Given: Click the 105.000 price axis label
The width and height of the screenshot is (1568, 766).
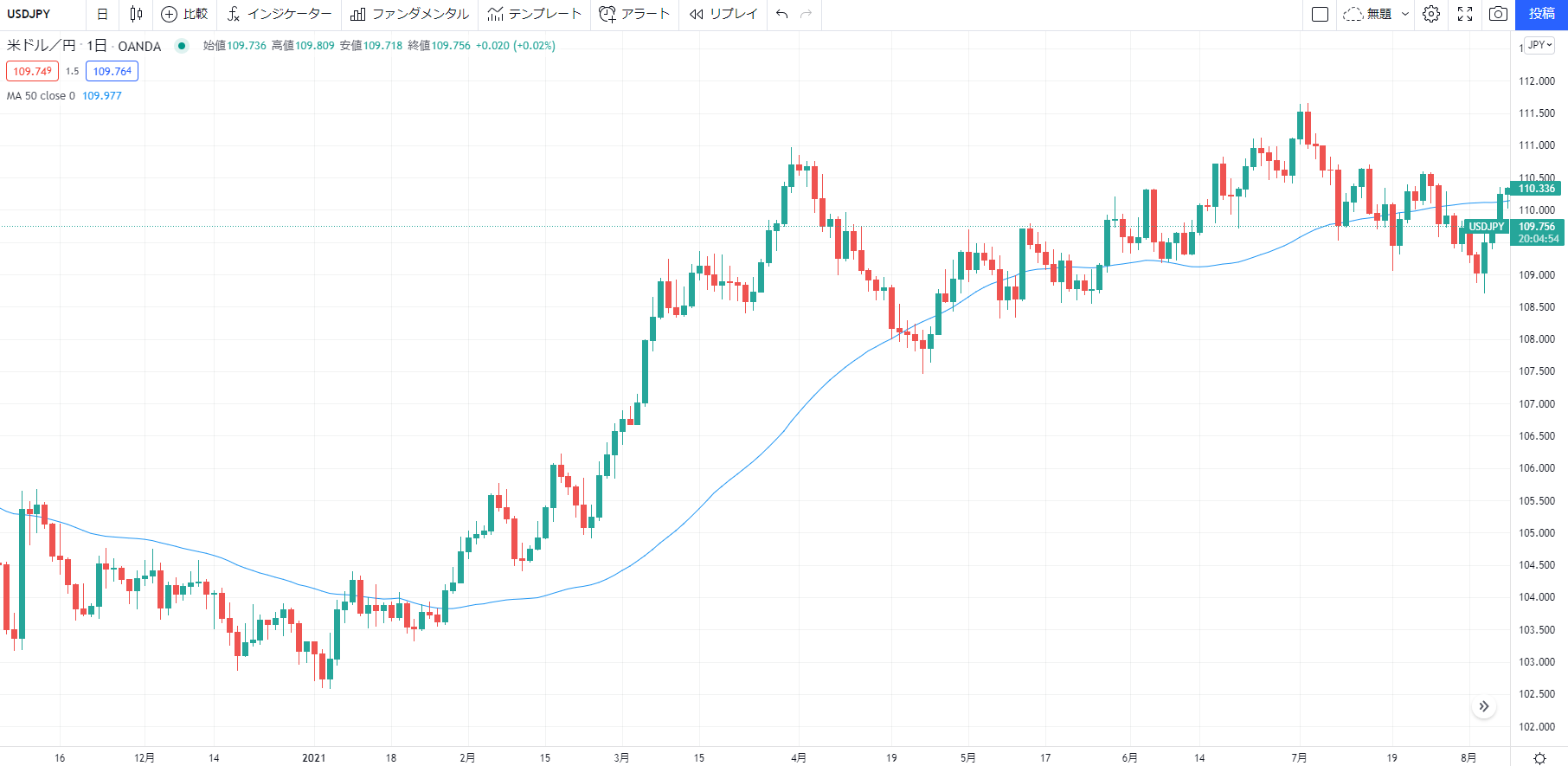Looking at the screenshot, I should pos(1537,533).
